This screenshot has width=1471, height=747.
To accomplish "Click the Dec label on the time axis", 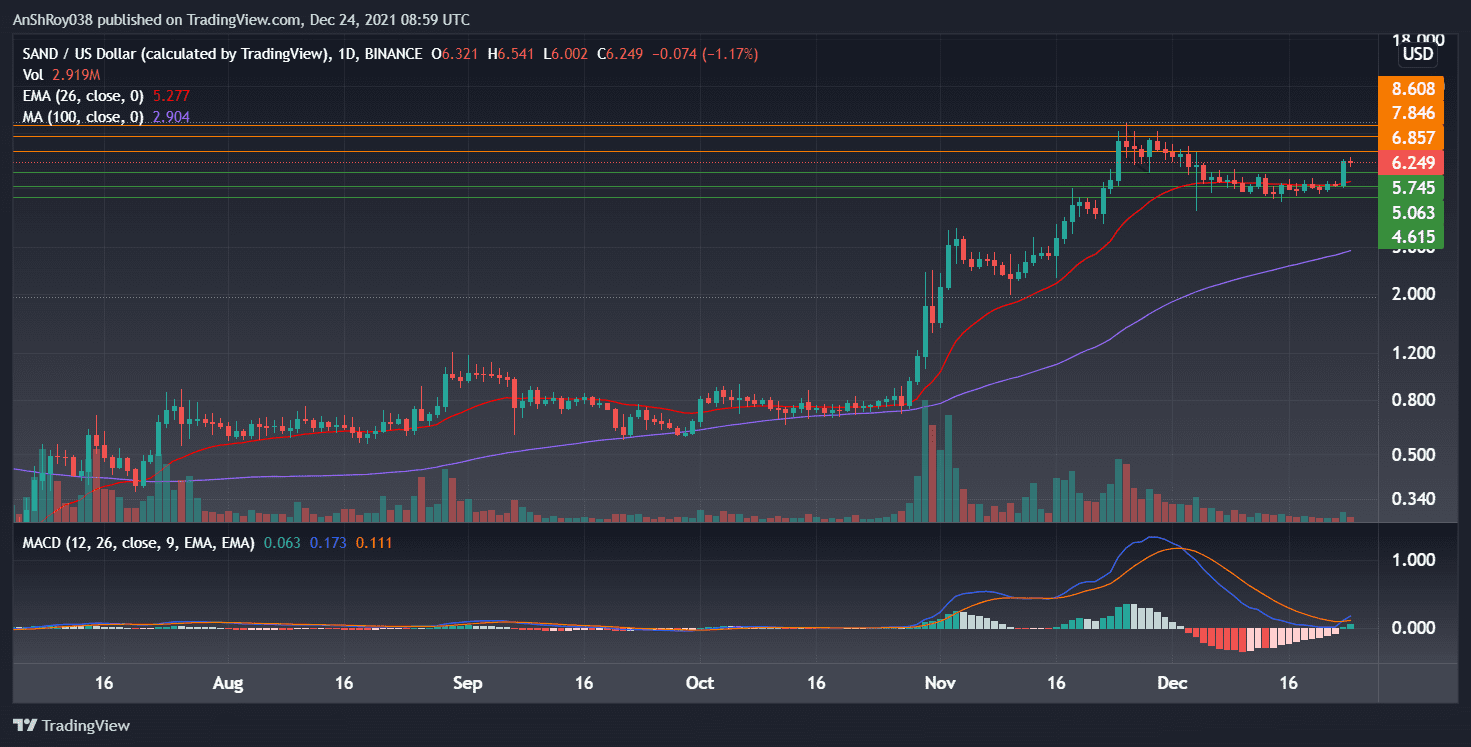I will click(x=1172, y=683).
